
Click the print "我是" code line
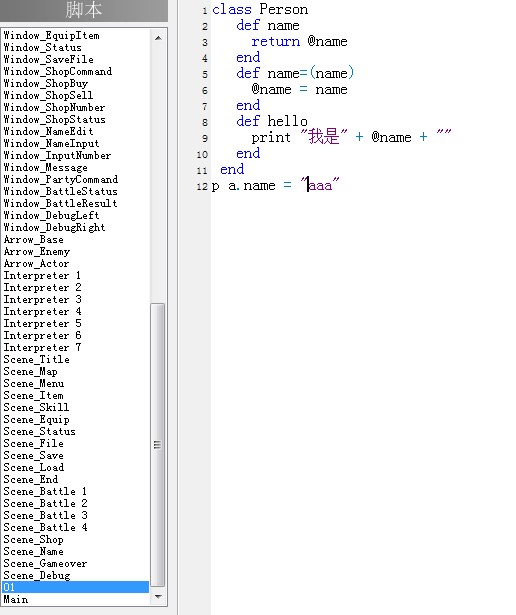point(351,137)
